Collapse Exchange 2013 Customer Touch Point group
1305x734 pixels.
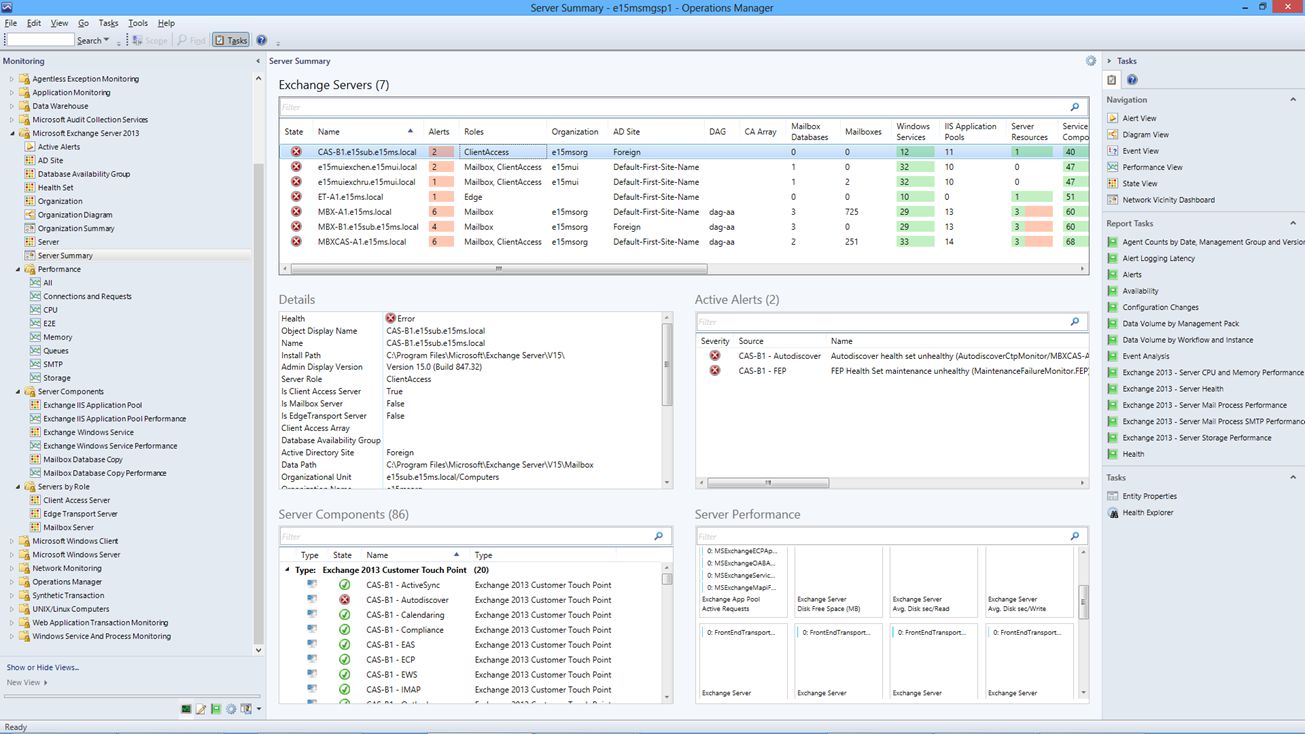coord(287,570)
